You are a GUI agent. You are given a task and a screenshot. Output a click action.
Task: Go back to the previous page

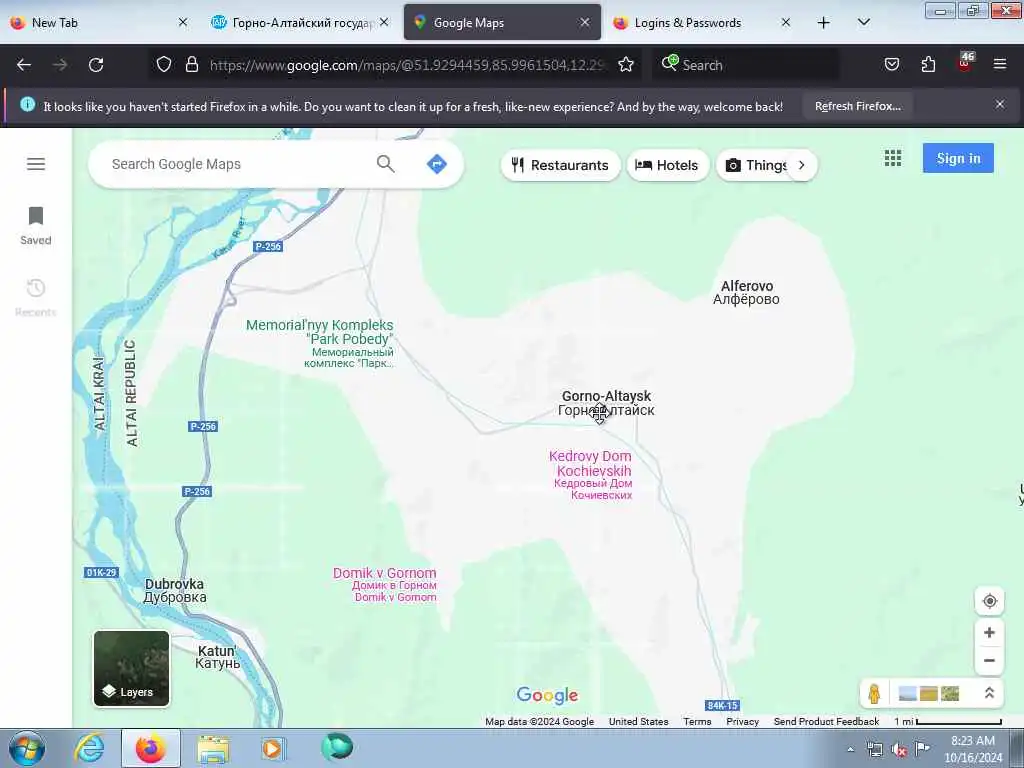24,65
